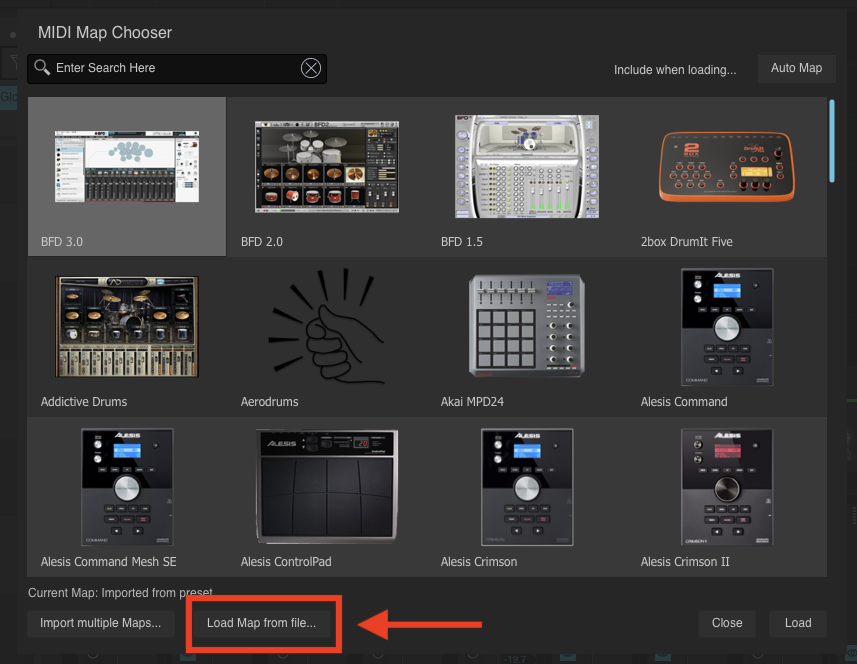The height and width of the screenshot is (664, 857).
Task: Click the Aerodrums label text
Action: 269,402
